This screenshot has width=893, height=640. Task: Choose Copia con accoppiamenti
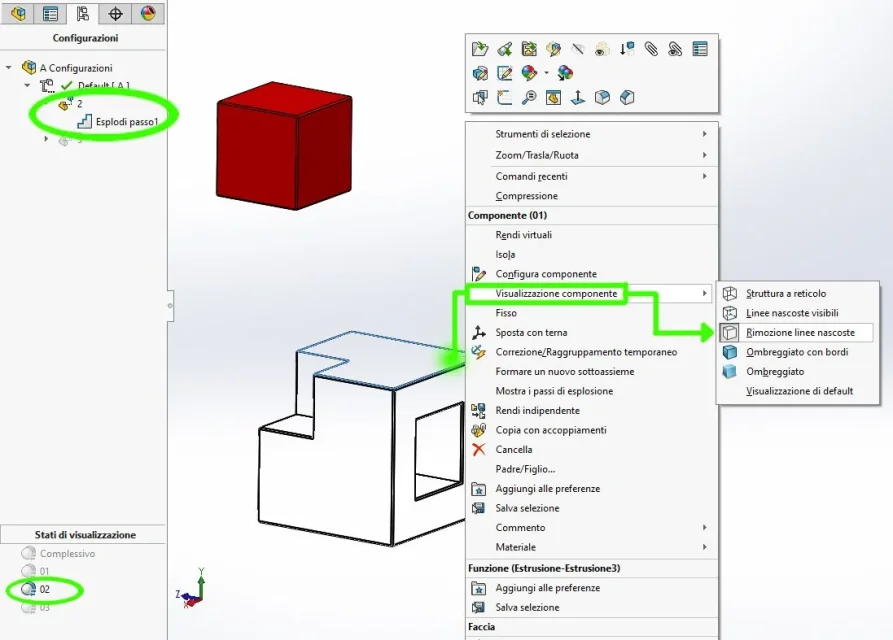592,430
